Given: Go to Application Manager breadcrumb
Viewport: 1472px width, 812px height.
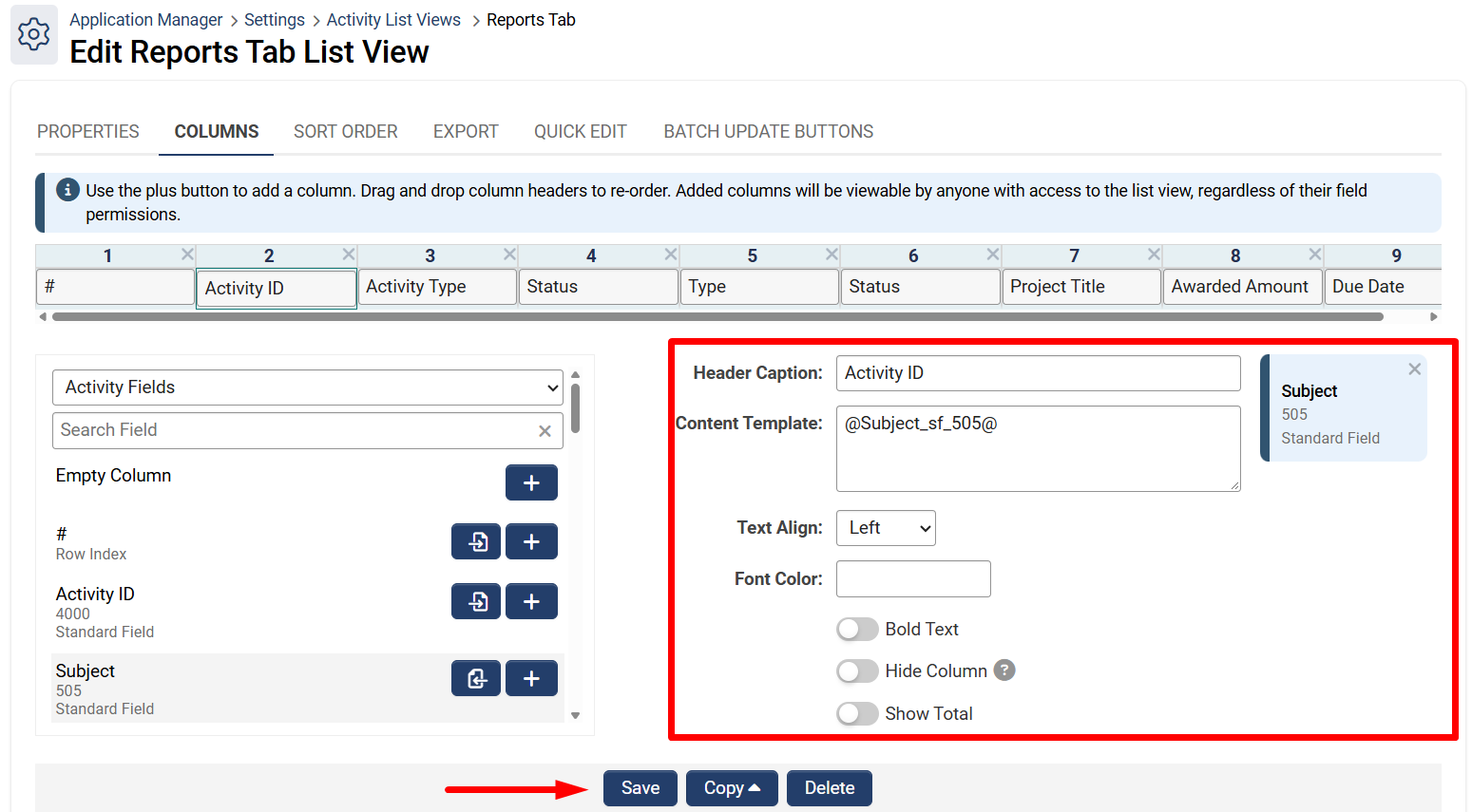Looking at the screenshot, I should tap(146, 20).
